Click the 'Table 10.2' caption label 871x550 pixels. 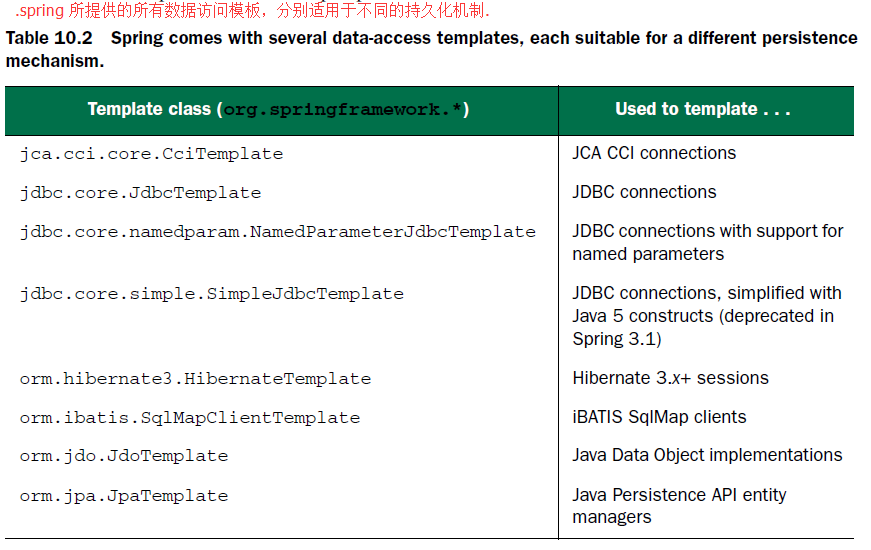click(x=49, y=38)
